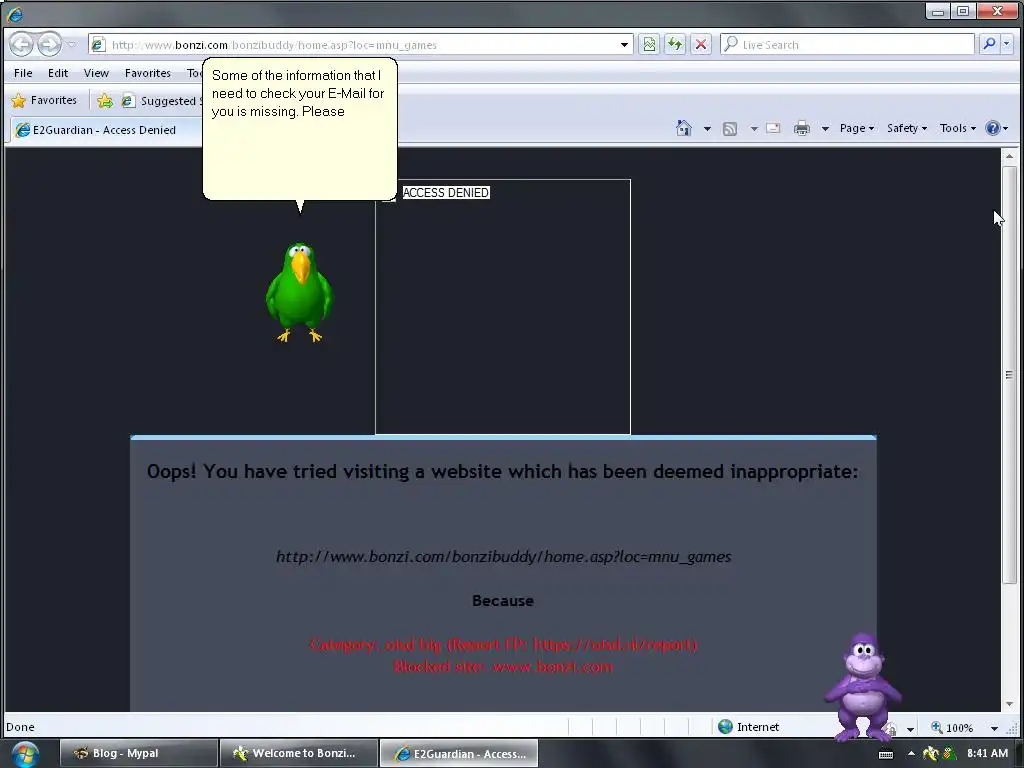Click the green parrot agent character
The width and height of the screenshot is (1024, 768).
coord(299,292)
